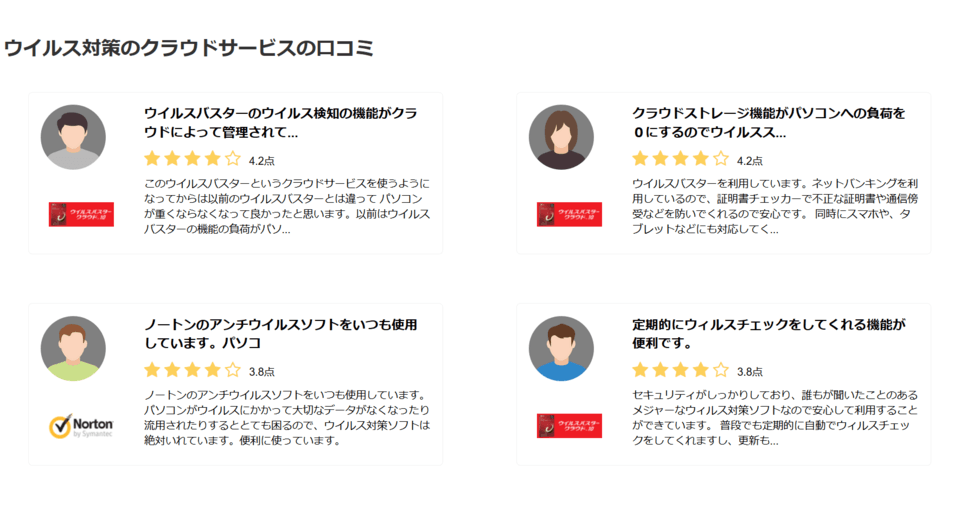The width and height of the screenshot is (960, 508).
Task: Click the Virus Buster logo under the blue-shirt avatar
Action: click(569, 426)
